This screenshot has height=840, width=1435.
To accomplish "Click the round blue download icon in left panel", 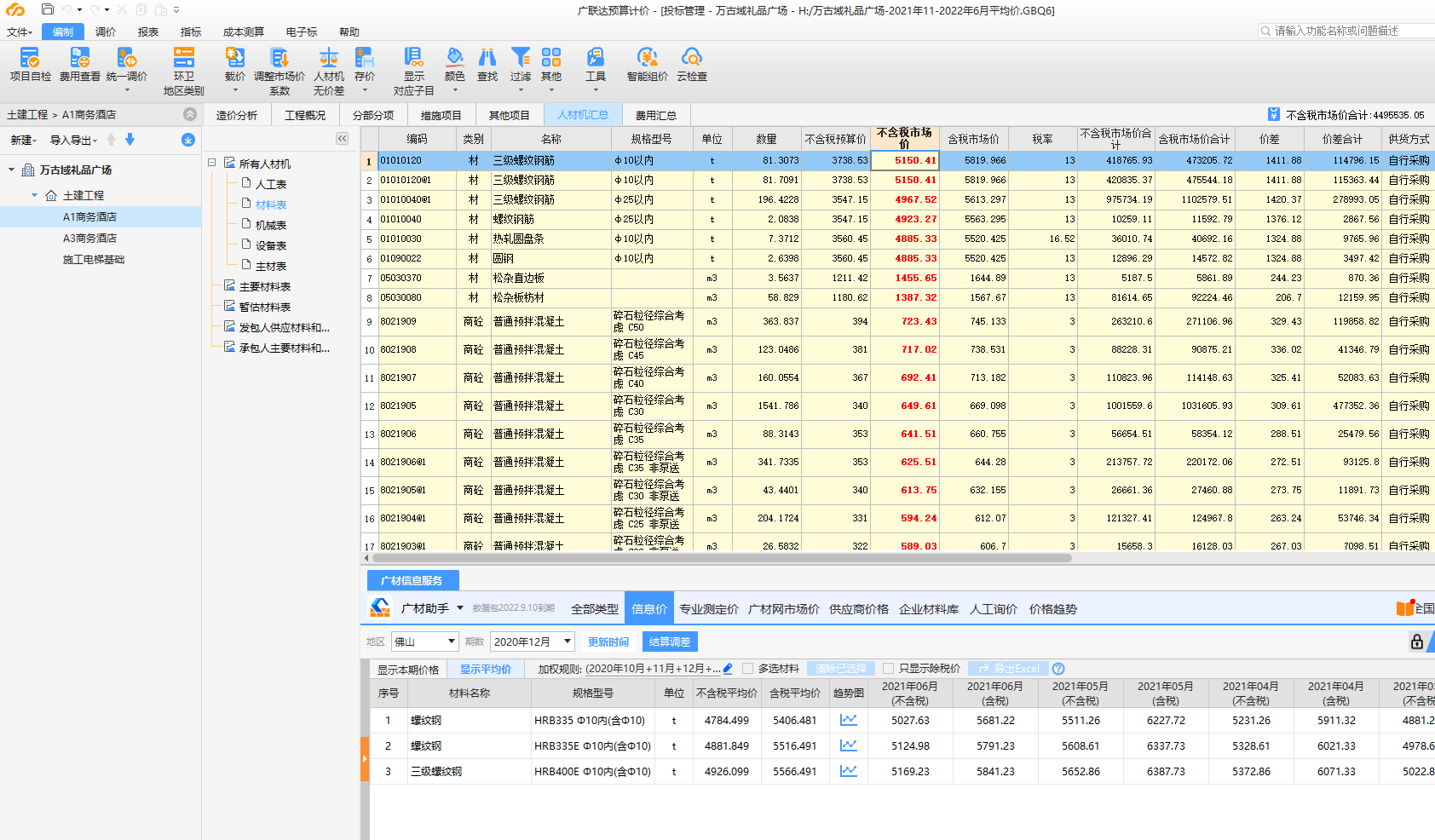I will 188,140.
